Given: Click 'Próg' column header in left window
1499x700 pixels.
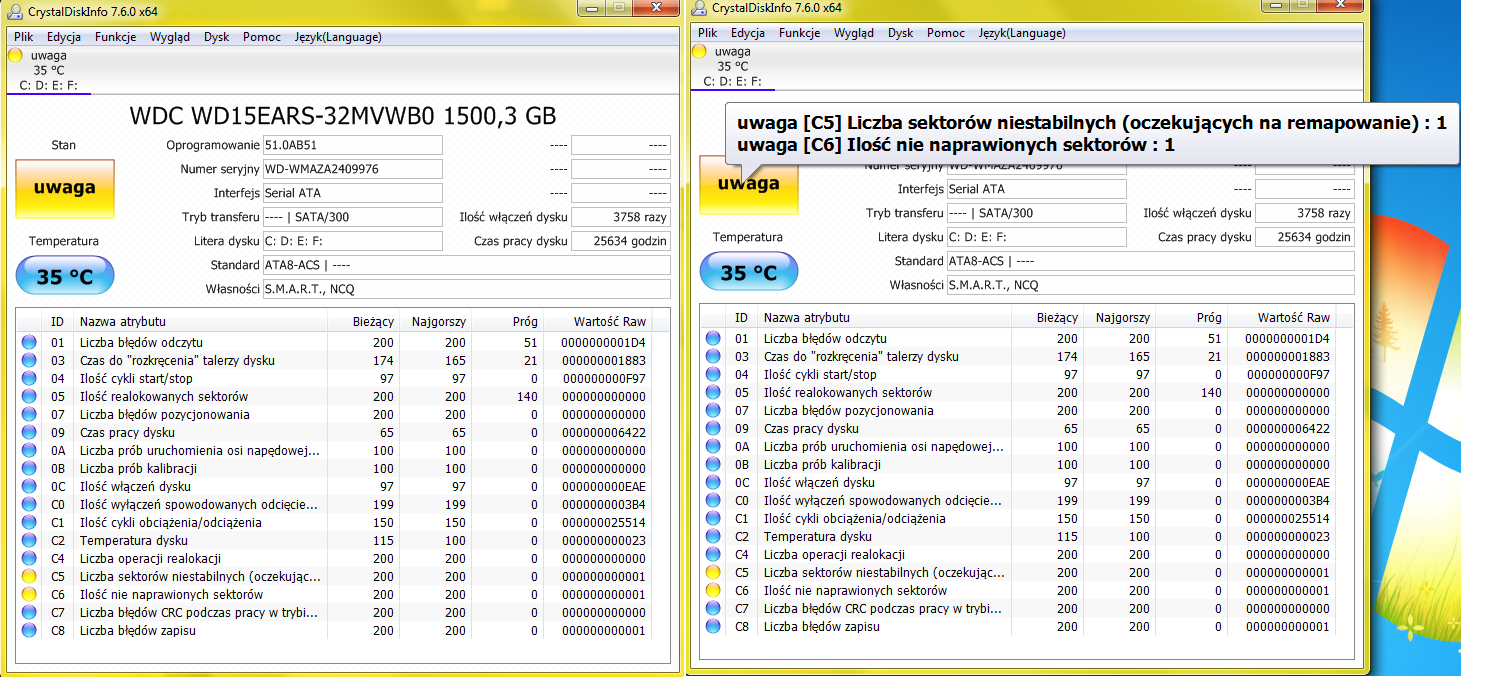Looking at the screenshot, I should [x=507, y=321].
